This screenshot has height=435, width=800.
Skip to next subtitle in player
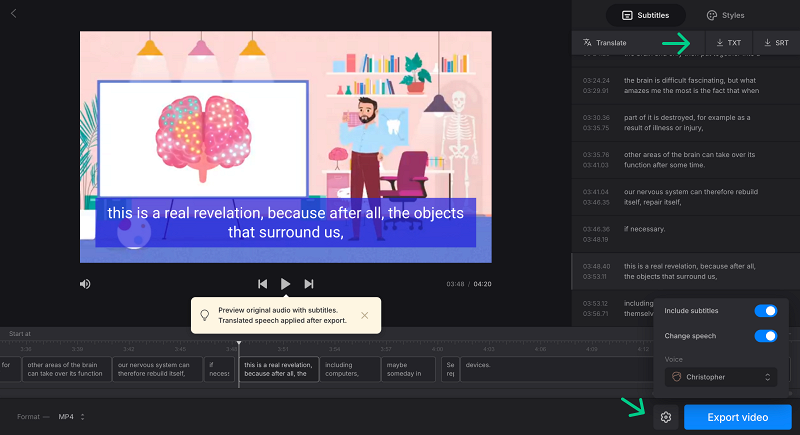[309, 284]
